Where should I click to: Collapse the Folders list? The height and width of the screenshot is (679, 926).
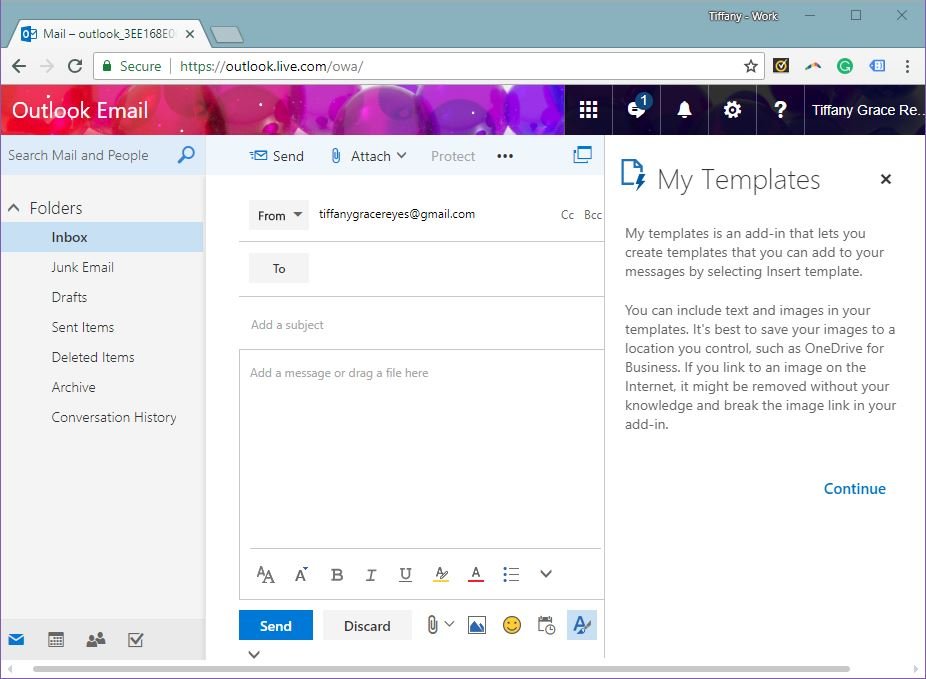14,208
